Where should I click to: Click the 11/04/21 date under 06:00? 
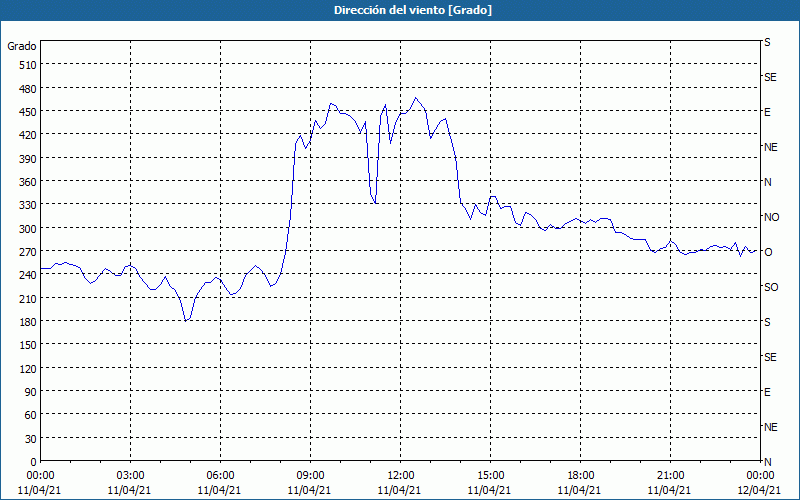[219, 490]
